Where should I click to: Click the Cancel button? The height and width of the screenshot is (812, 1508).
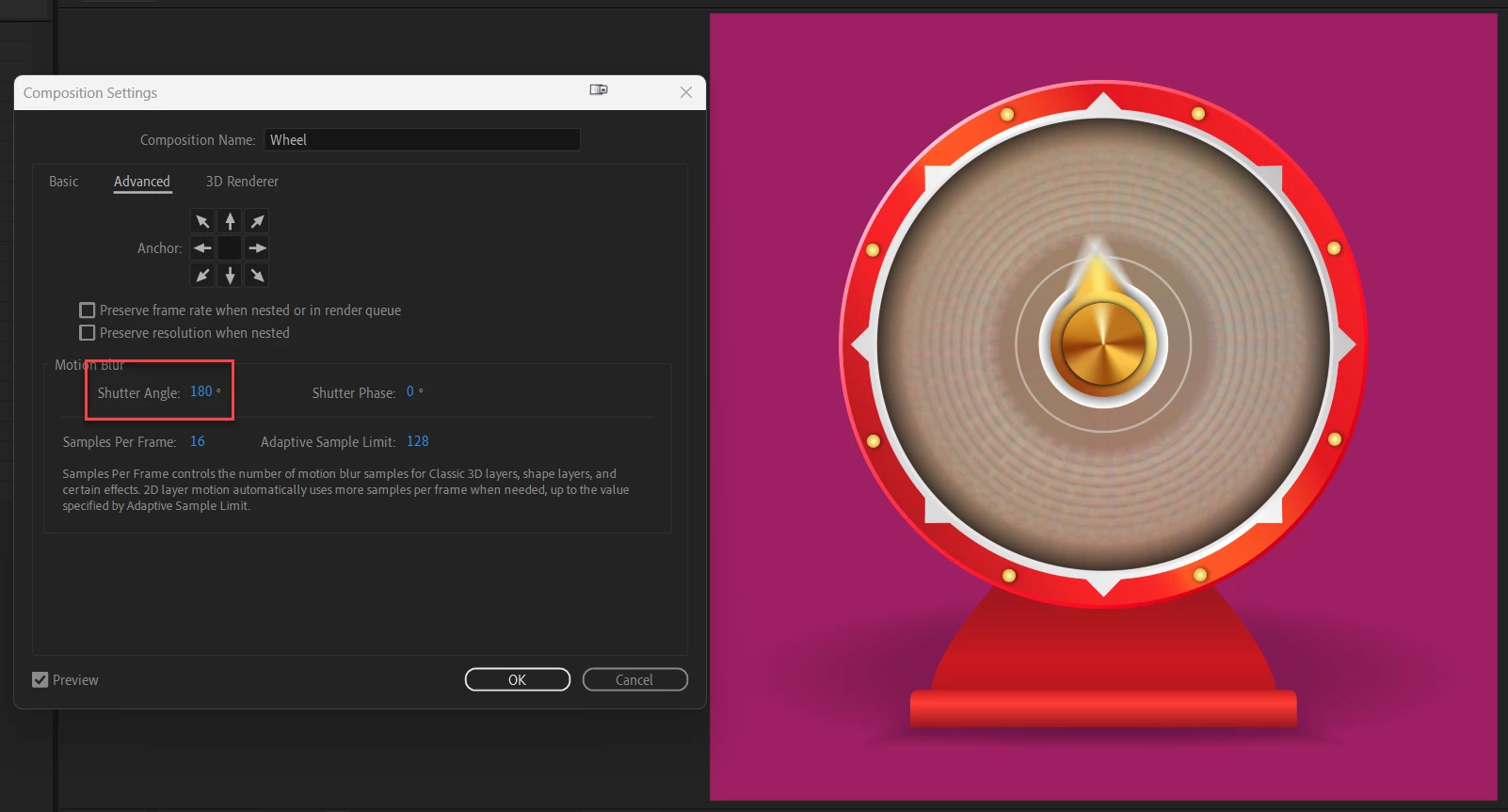pyautogui.click(x=634, y=679)
